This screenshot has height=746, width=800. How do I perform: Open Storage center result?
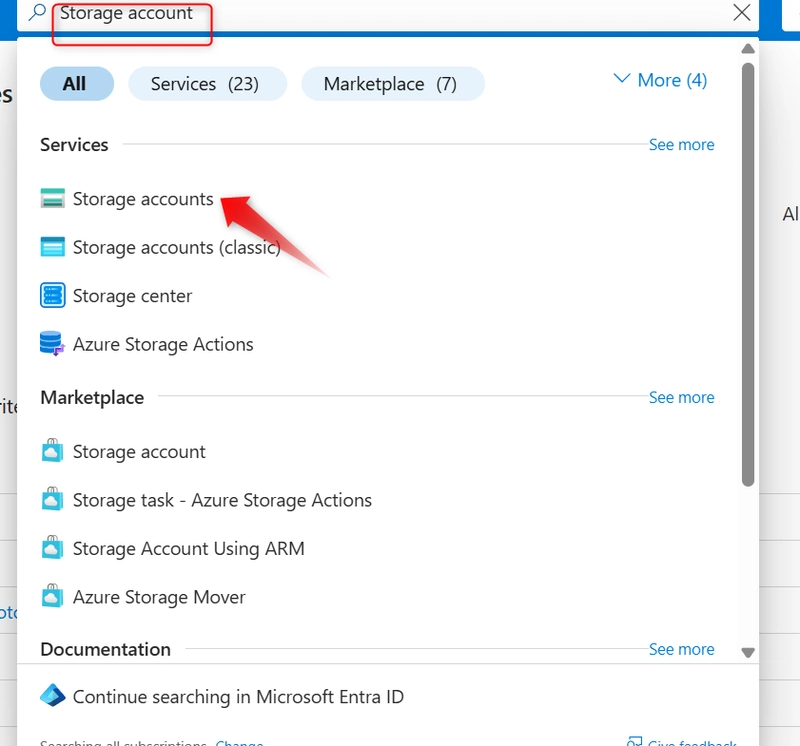(133, 296)
